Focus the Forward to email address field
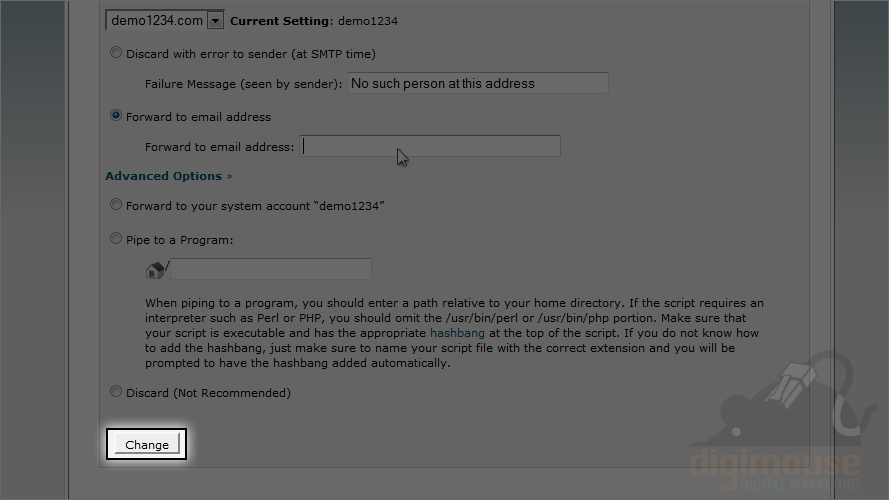The image size is (889, 500). [x=430, y=146]
